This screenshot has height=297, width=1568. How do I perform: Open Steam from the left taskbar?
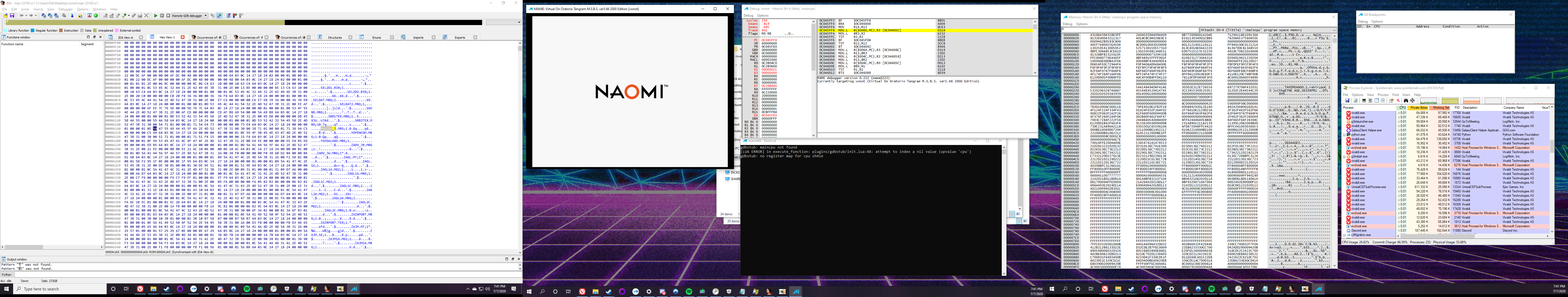click(167, 289)
